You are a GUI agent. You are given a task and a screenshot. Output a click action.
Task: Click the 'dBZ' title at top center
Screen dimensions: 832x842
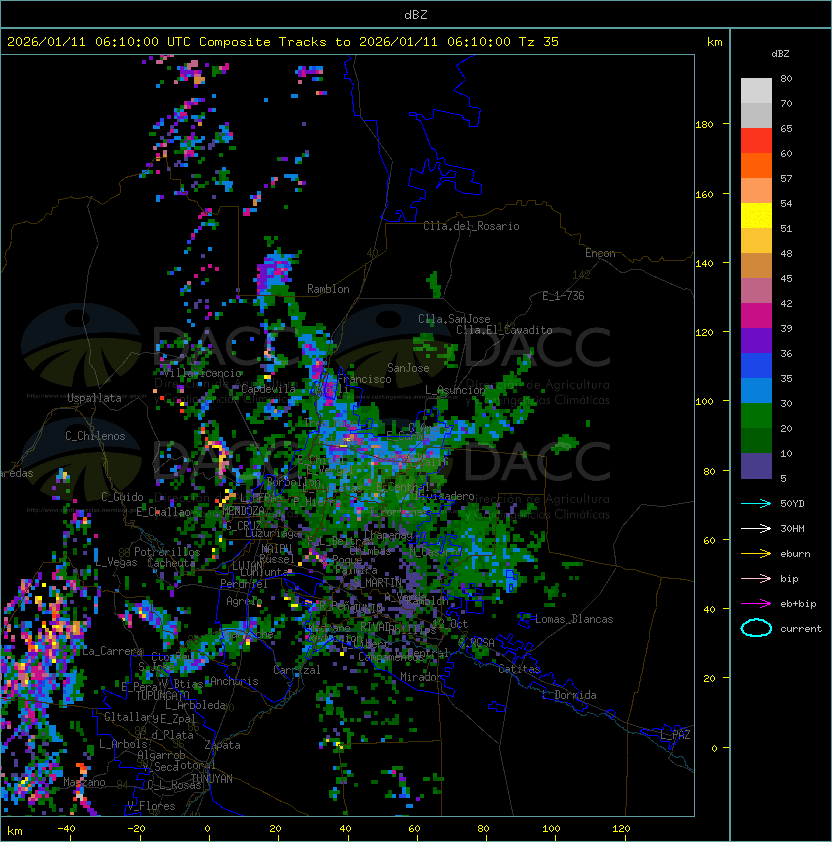(x=416, y=15)
